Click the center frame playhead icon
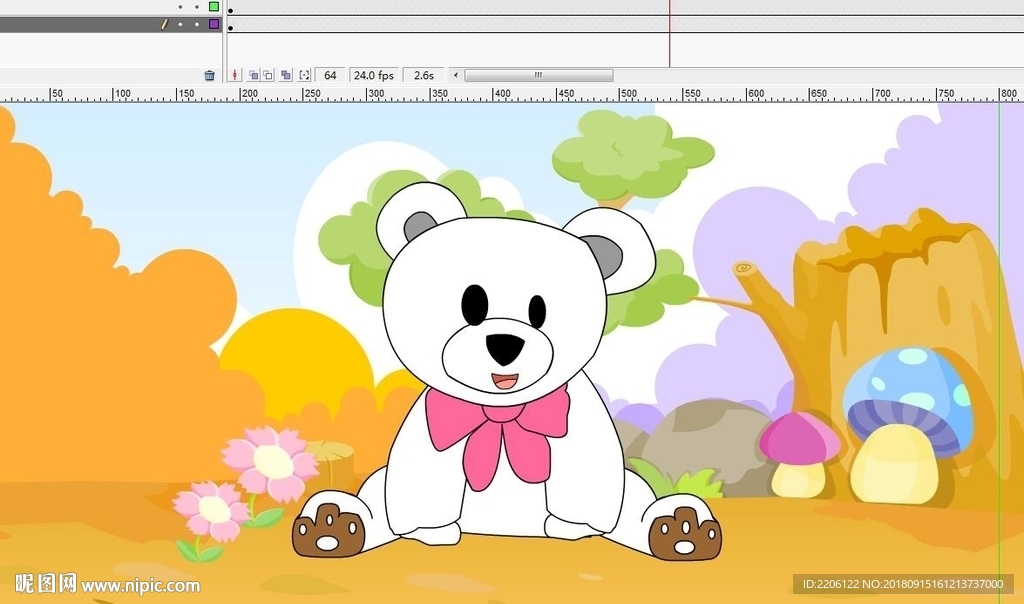This screenshot has width=1024, height=604. coord(235,75)
